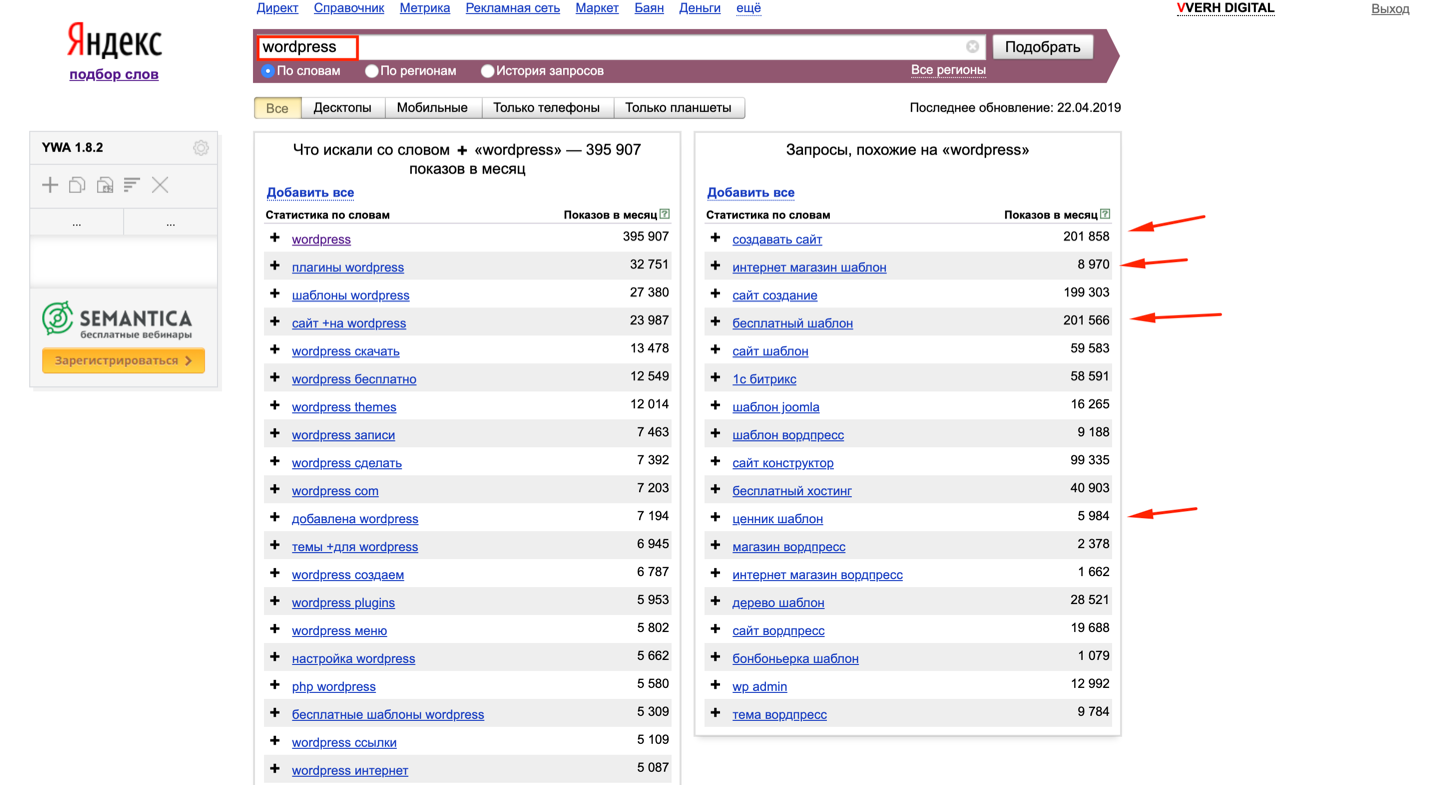Click the Выход logout link
Image resolution: width=1439 pixels, height=785 pixels.
(1390, 9)
